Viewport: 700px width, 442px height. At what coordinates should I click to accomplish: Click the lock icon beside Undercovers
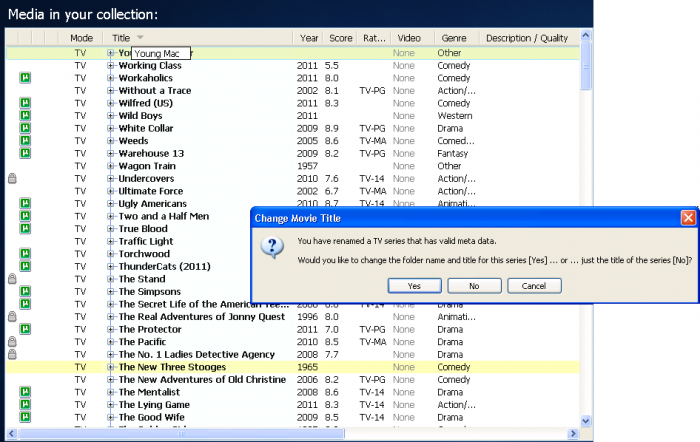[12, 178]
